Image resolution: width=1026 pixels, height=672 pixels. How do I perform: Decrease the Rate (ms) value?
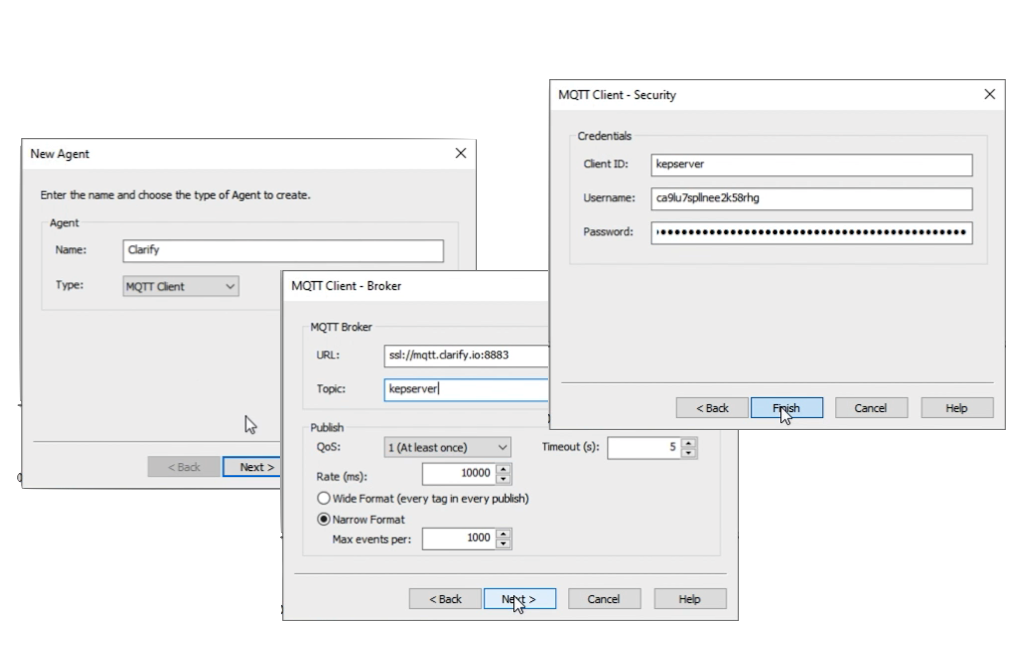pyautogui.click(x=503, y=479)
